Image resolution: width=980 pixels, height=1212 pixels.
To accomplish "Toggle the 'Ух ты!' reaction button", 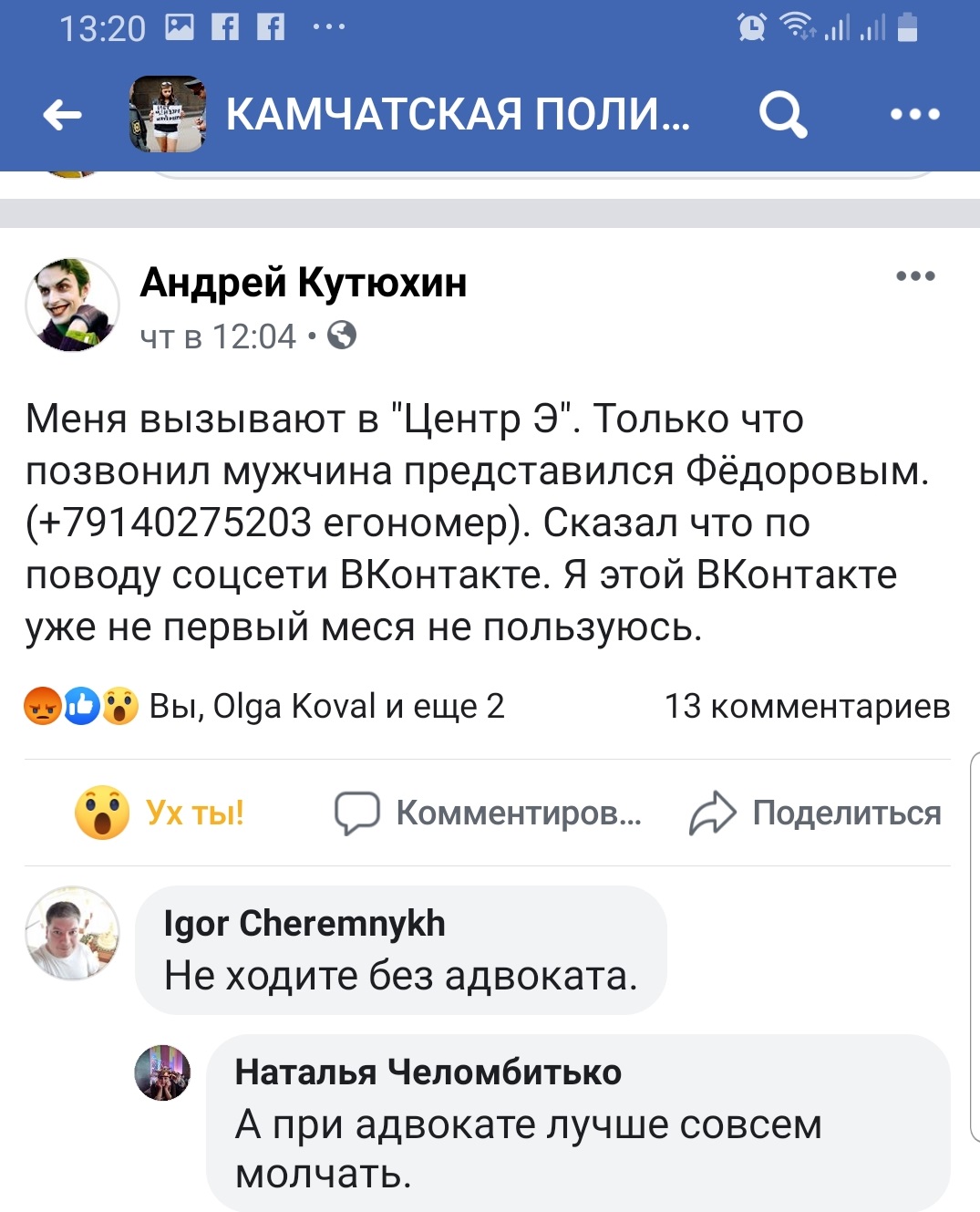I will click(160, 813).
